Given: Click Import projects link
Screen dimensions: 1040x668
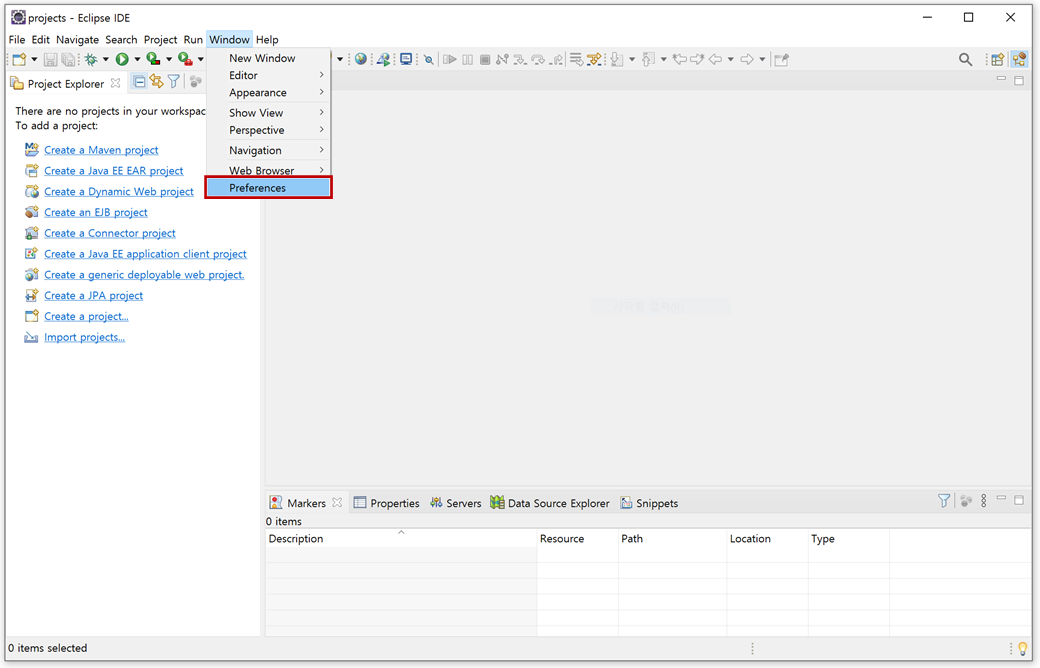Looking at the screenshot, I should (x=84, y=337).
